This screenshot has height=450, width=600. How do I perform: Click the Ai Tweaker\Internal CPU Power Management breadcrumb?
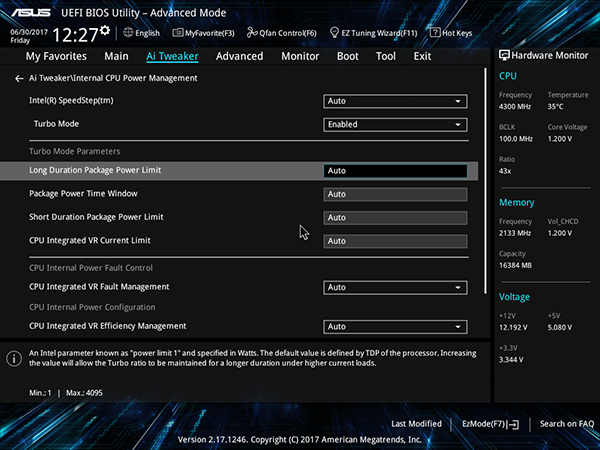coord(113,78)
